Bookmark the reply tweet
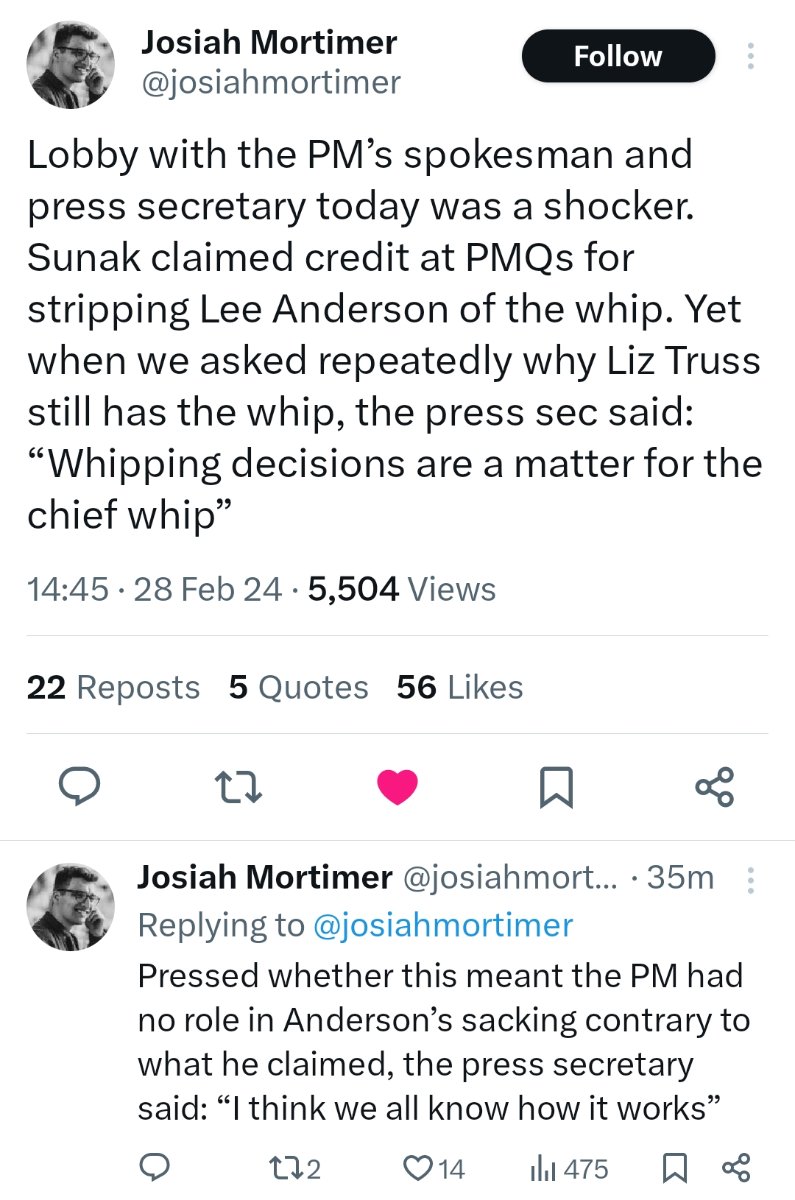 pyautogui.click(x=675, y=1167)
